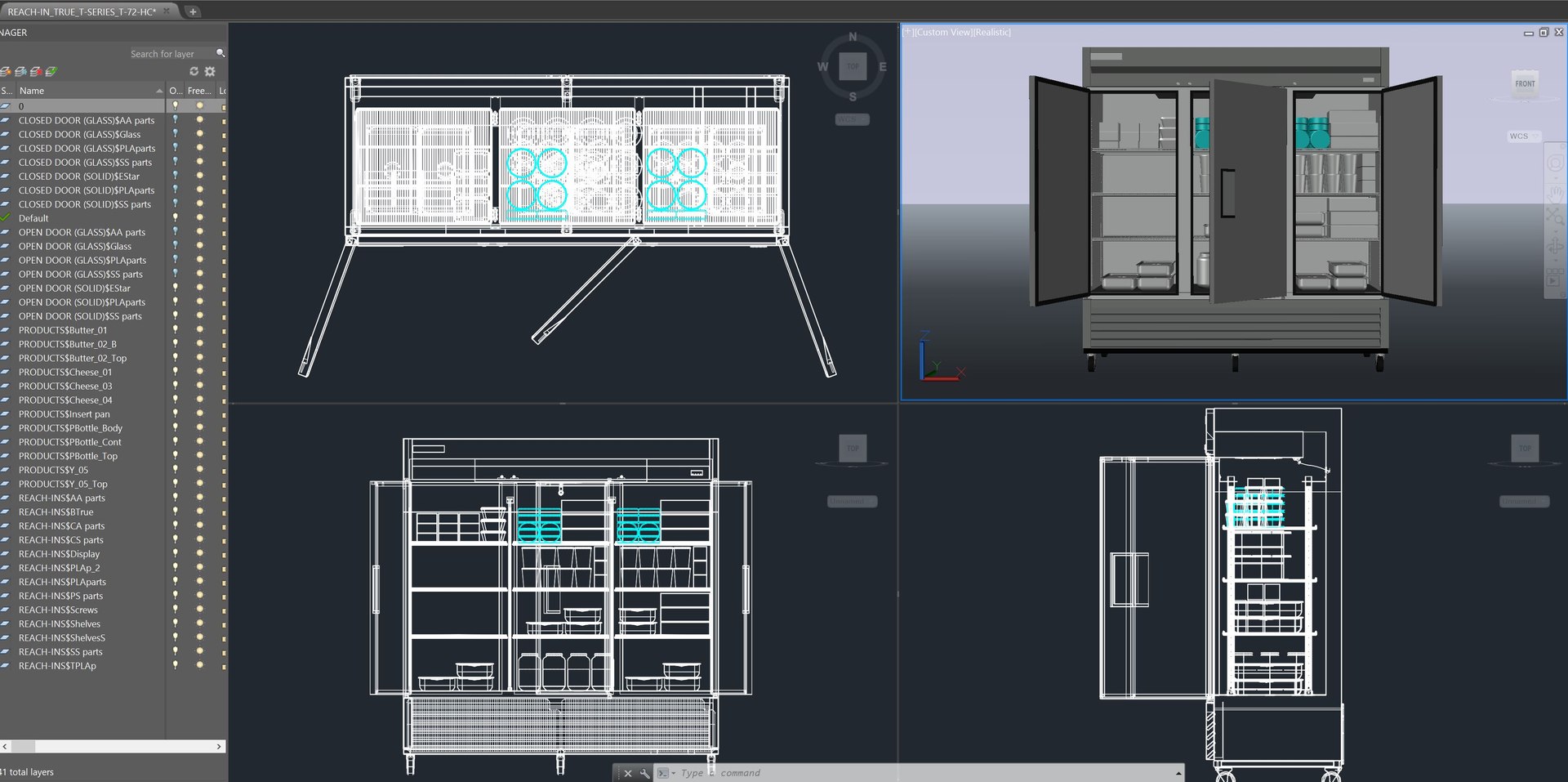Click Zoom Extents in the navigation bar

click(x=1554, y=217)
